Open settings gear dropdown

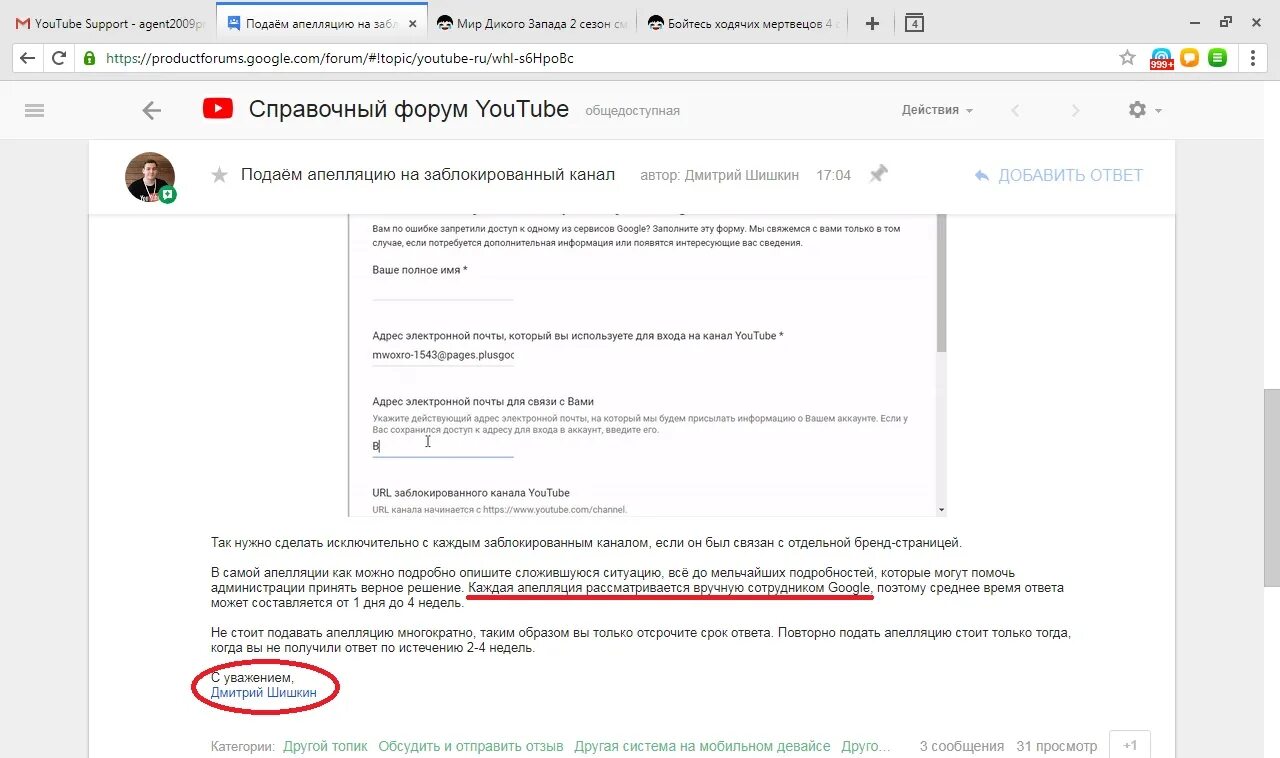click(1144, 110)
